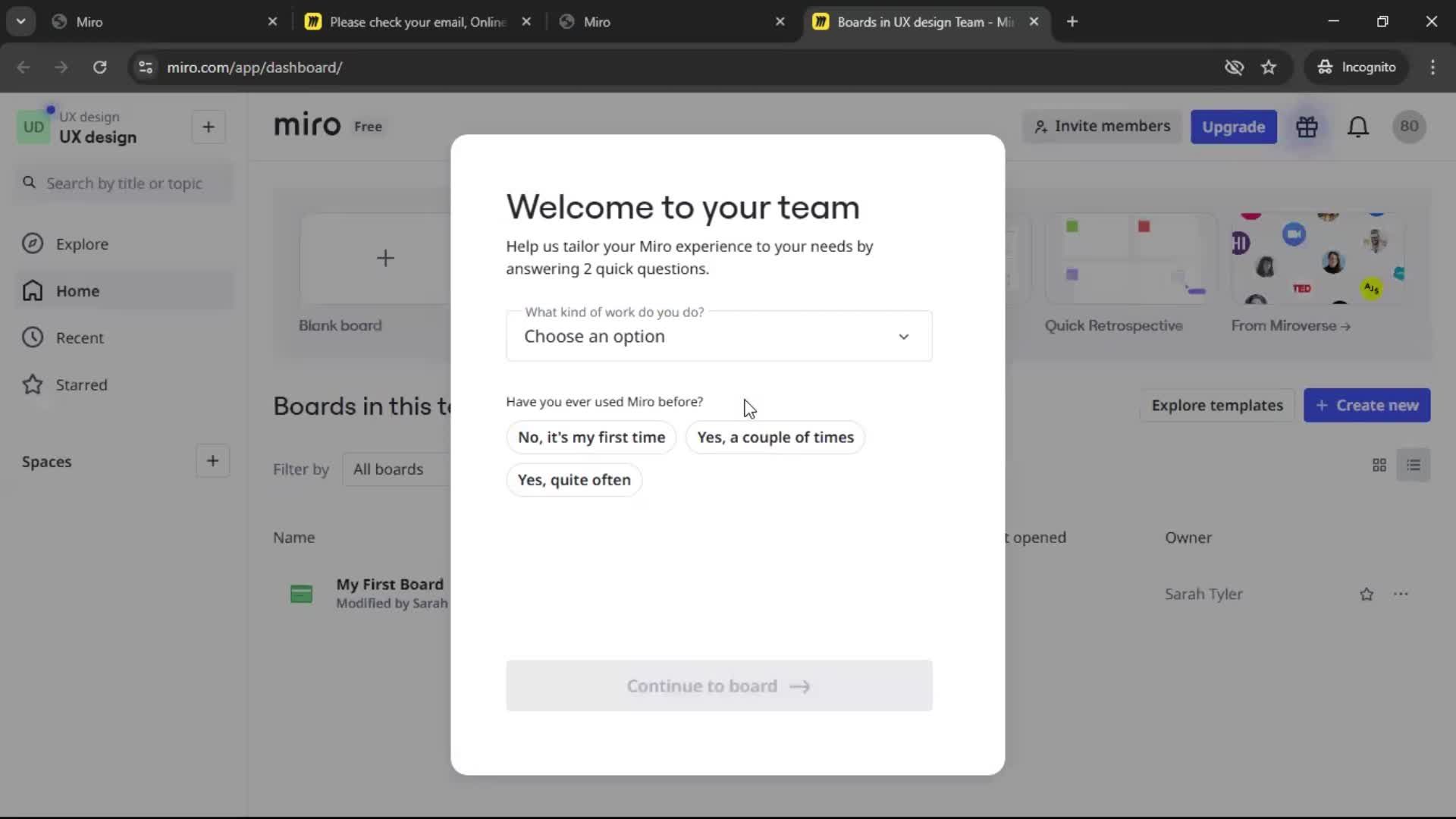Switch to the third tab labeled Miro

673,22
